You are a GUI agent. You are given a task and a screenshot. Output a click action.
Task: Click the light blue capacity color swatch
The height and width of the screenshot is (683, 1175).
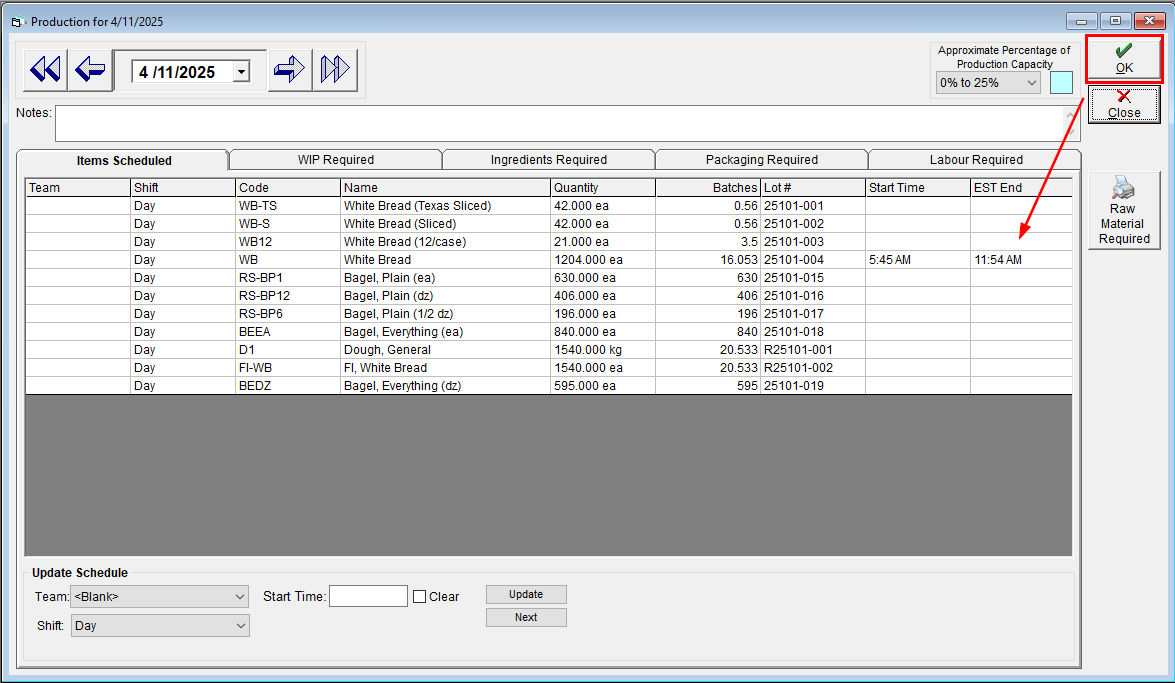point(1061,82)
